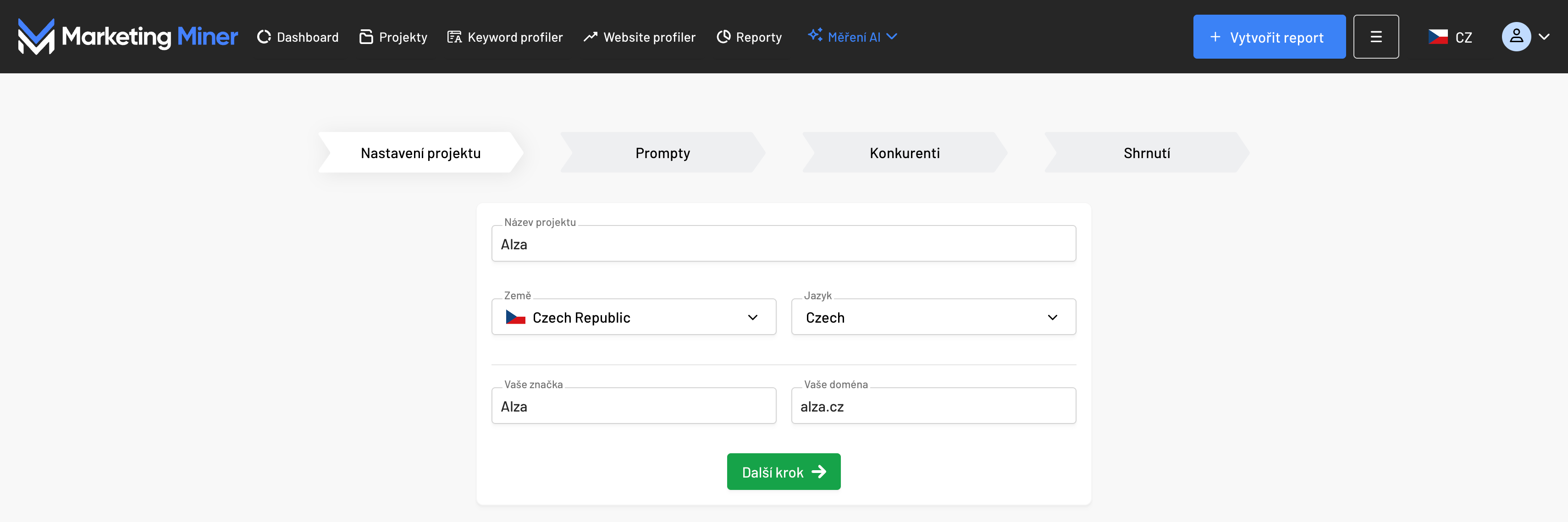Open the Země country dropdown
The height and width of the screenshot is (522, 1568).
point(633,317)
